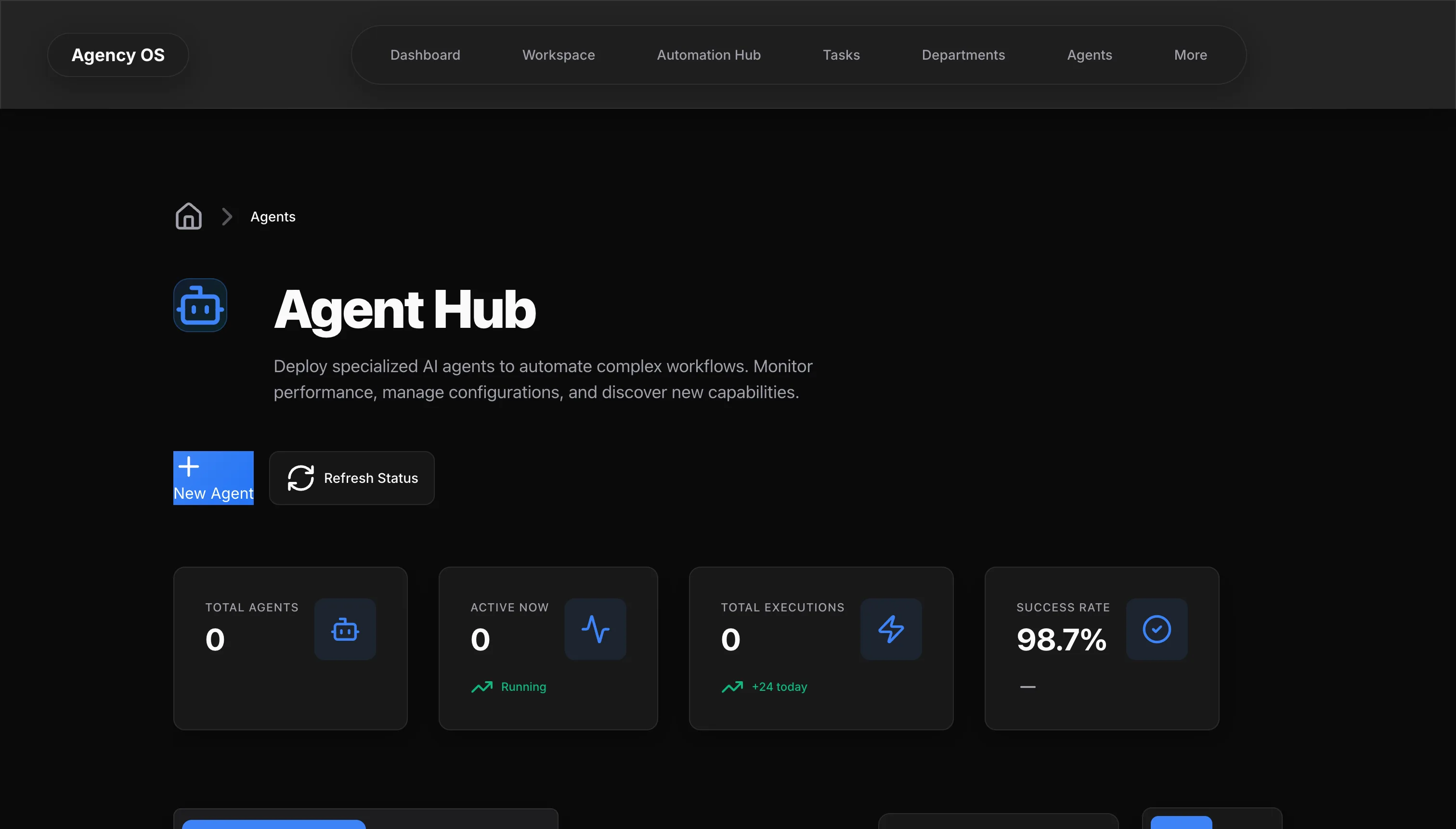This screenshot has width=1456, height=829.
Task: Click the Agency OS logo
Action: (118, 55)
